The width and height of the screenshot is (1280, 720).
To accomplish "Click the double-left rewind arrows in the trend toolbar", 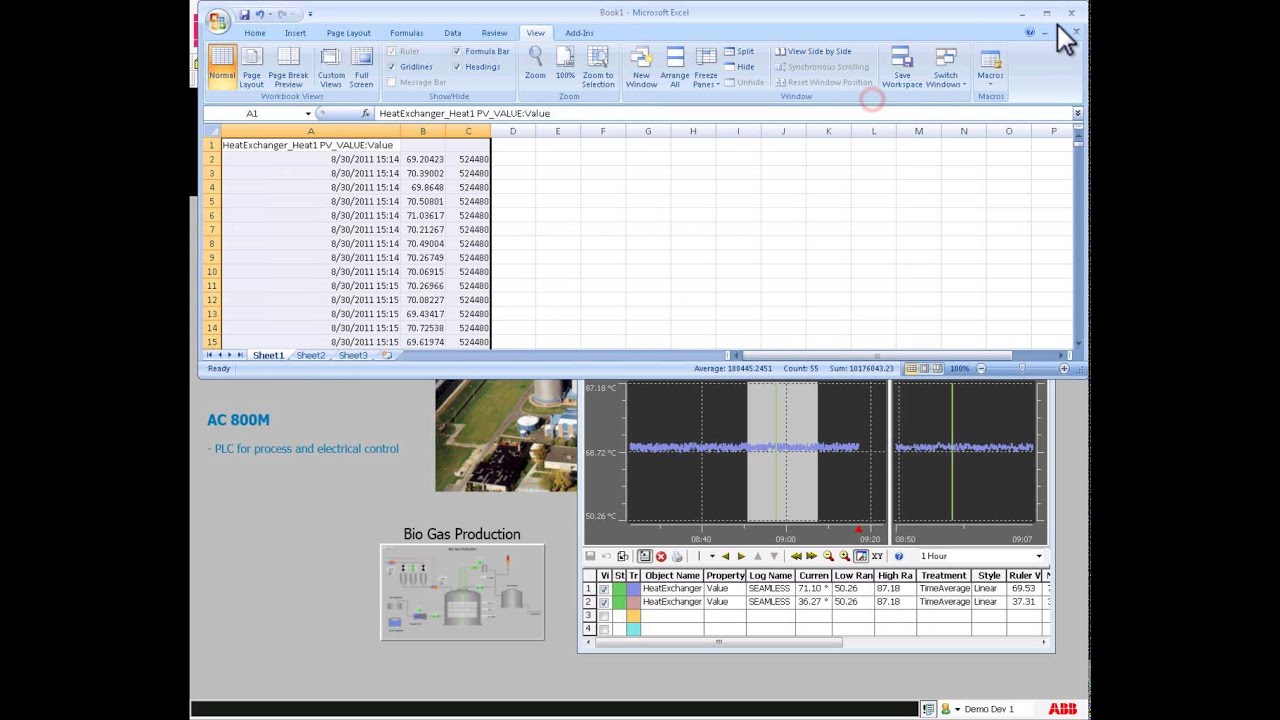I will [796, 556].
